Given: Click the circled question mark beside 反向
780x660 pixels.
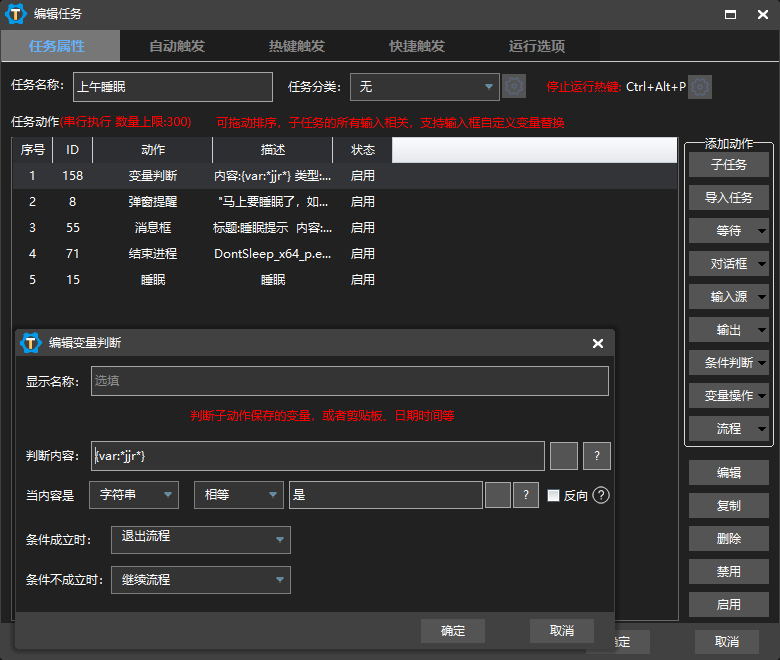Looking at the screenshot, I should tap(601, 495).
